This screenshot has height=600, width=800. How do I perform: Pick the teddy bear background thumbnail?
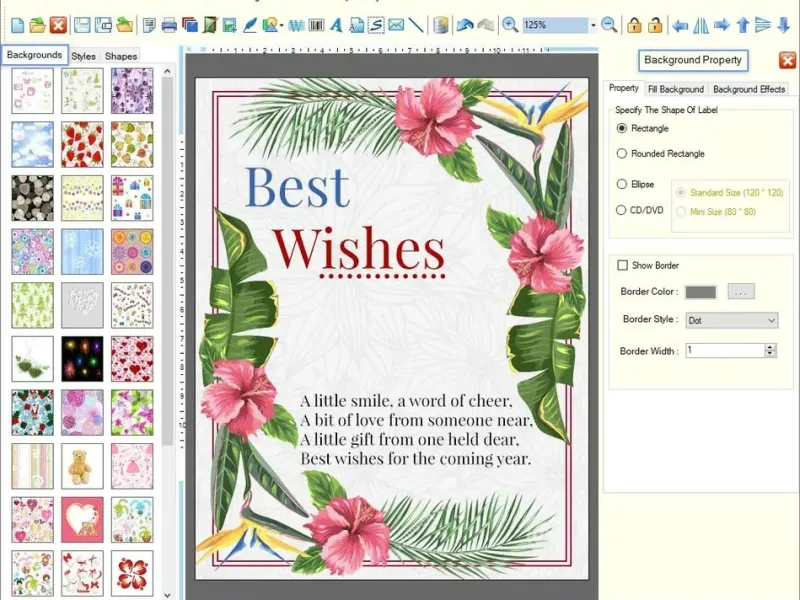82,466
